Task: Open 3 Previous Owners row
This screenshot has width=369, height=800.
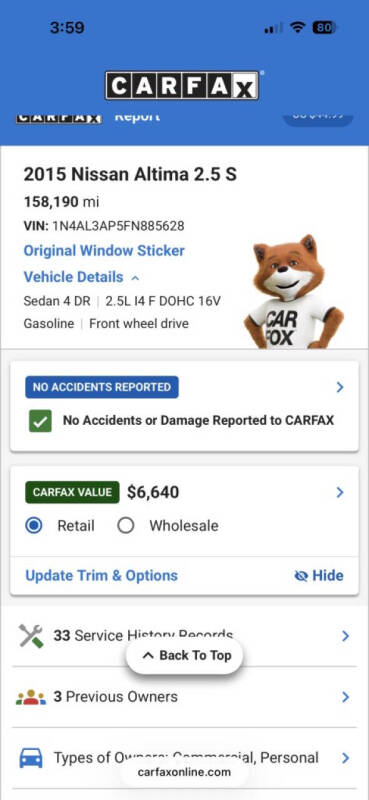Action: click(184, 697)
